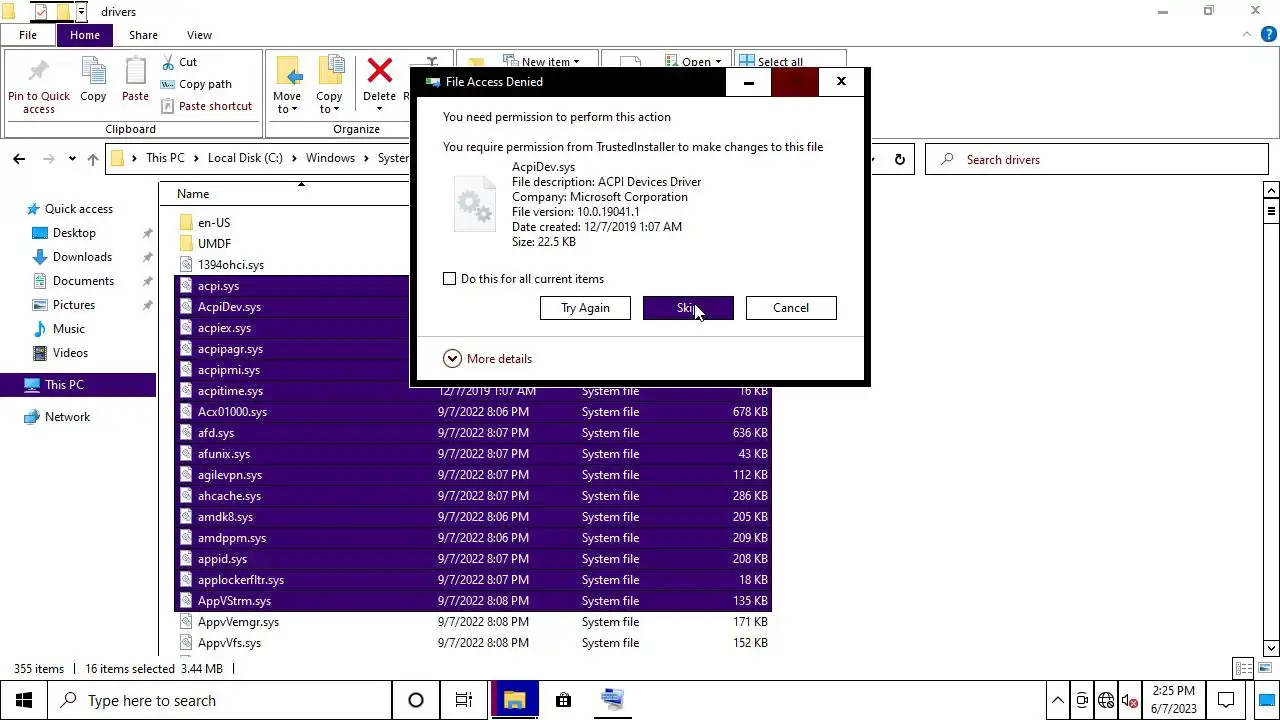Click the Copy icon in Clipboard group
The height and width of the screenshot is (720, 1280).
pyautogui.click(x=93, y=80)
